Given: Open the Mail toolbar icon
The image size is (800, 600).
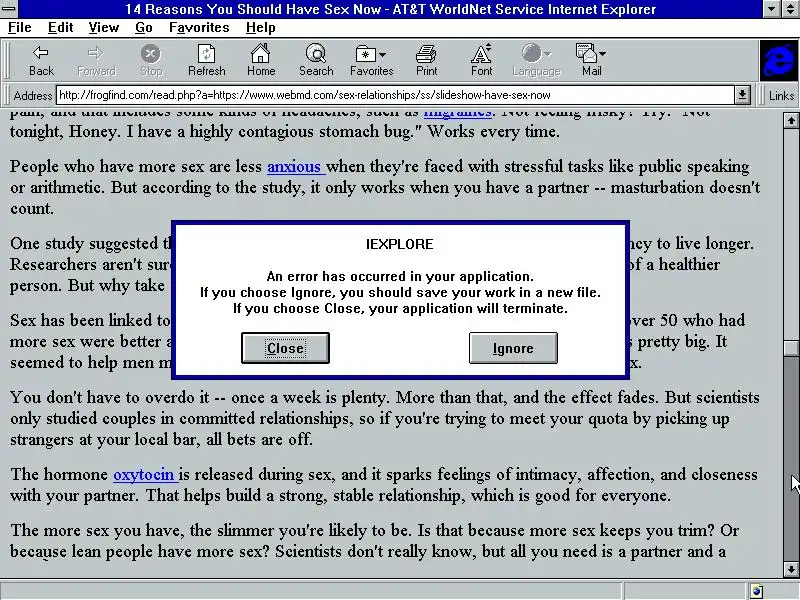Looking at the screenshot, I should coord(586,53).
